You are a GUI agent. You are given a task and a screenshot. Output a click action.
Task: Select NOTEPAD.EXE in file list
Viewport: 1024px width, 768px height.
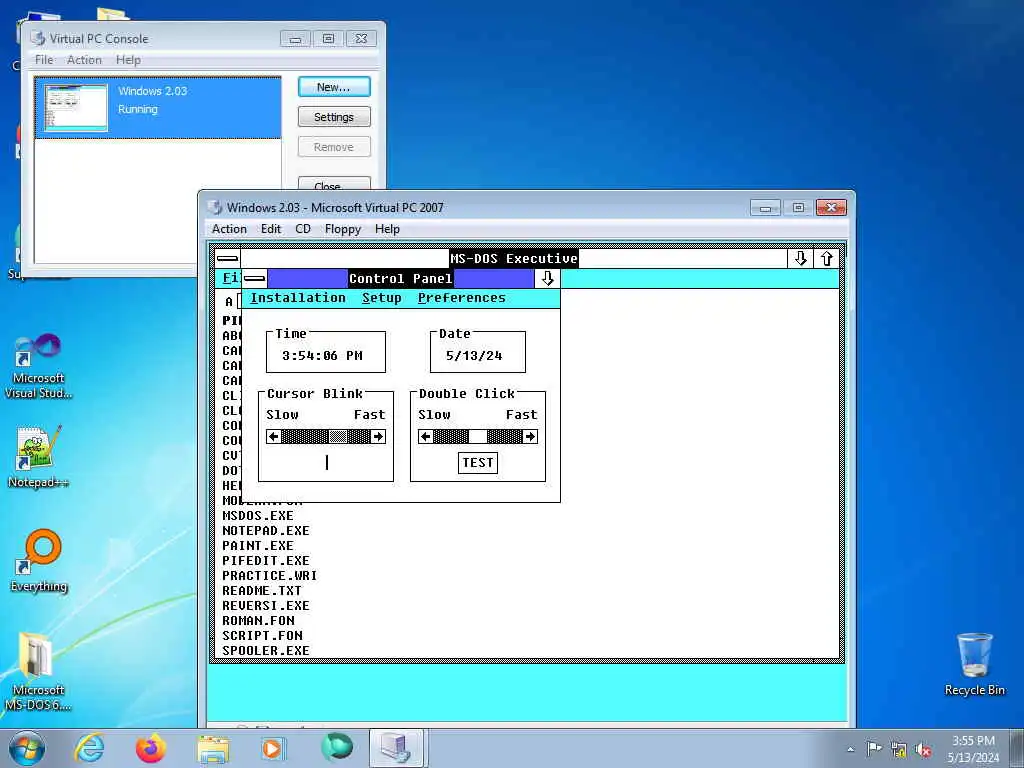pyautogui.click(x=266, y=531)
